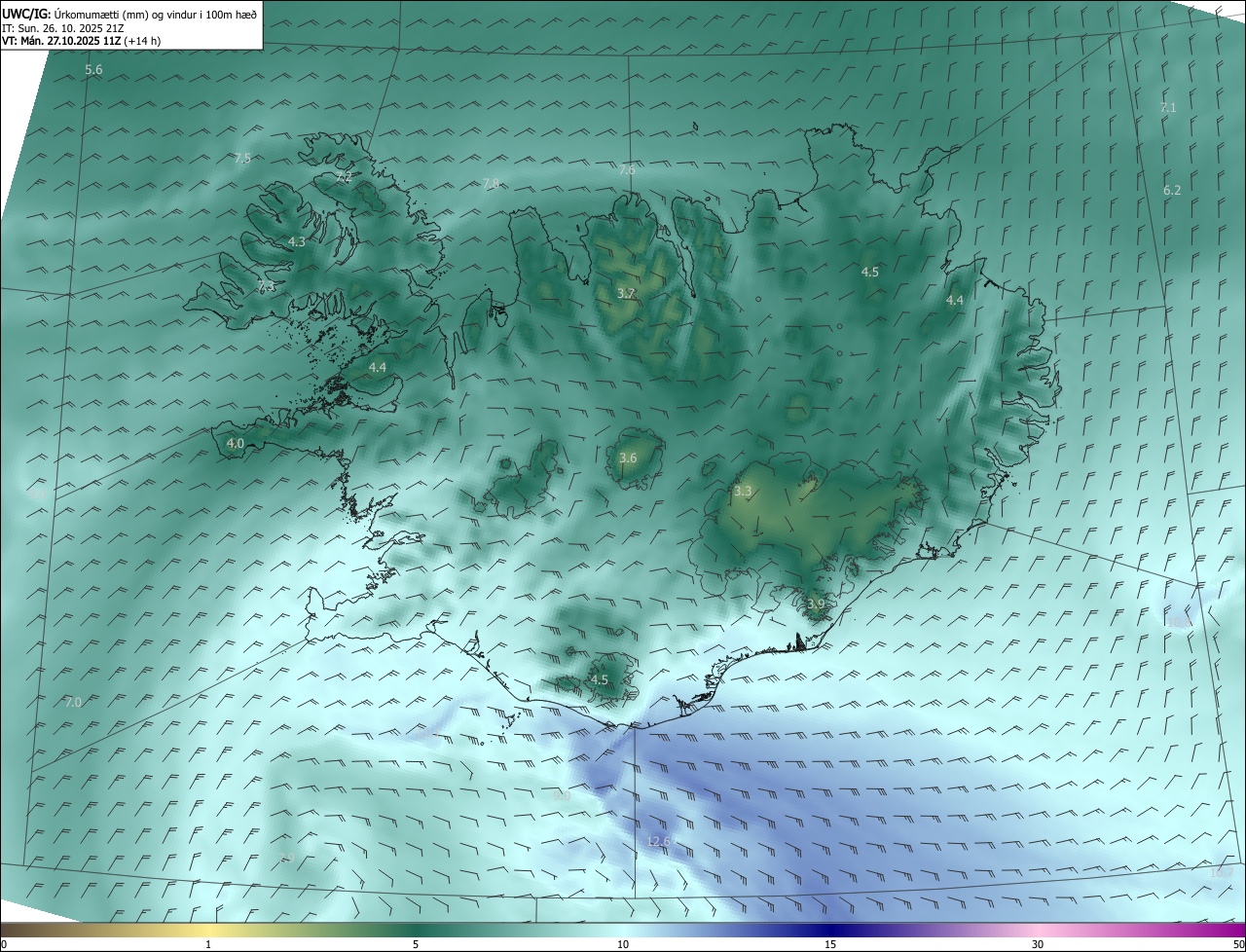Screen dimensions: 1246x952
Task: Click the color scale tick labeled 1
Action: tap(208, 944)
